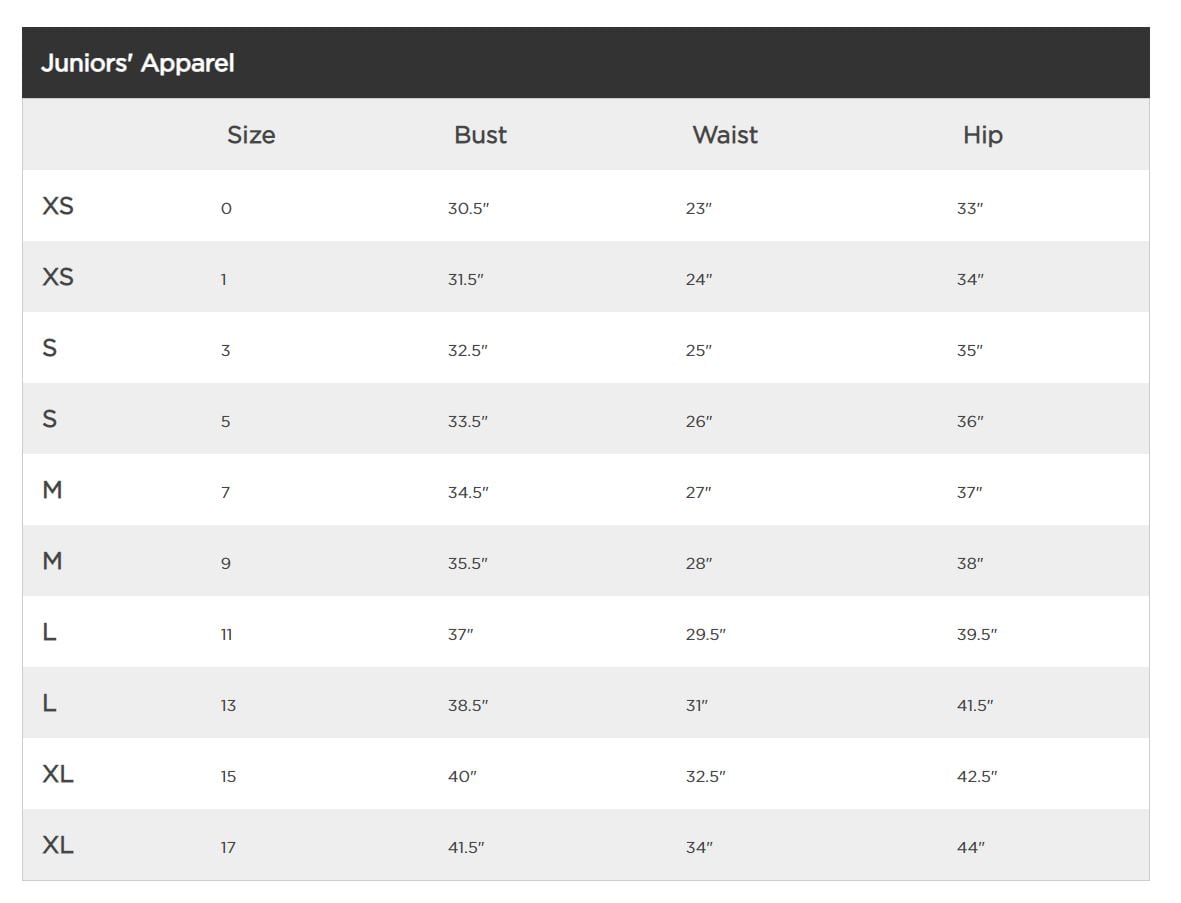This screenshot has height=903, width=1181.
Task: Click the 30.5" bust value
Action: tap(468, 209)
